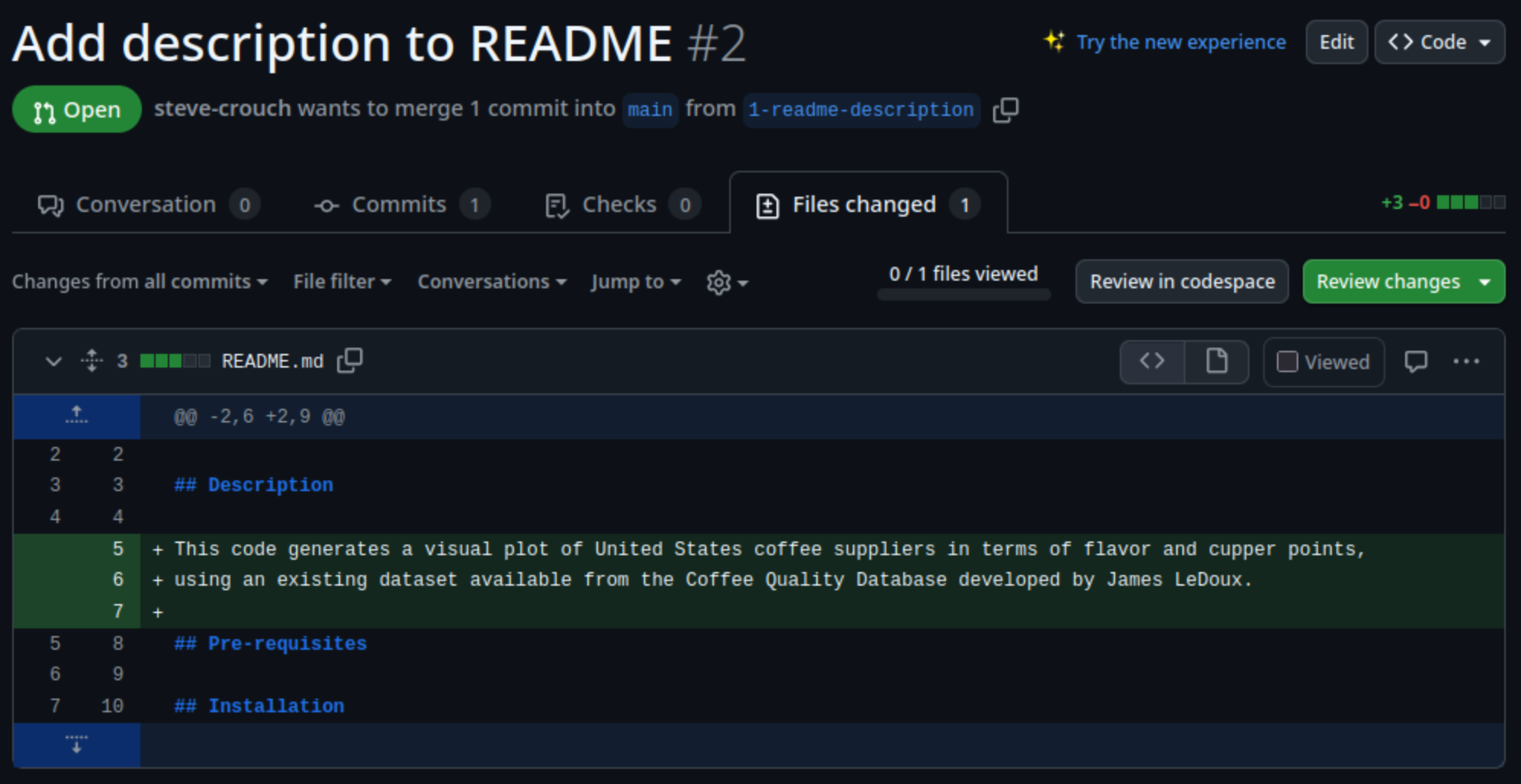Click the README.md diffstat squares
The height and width of the screenshot is (784, 1521).
tap(175, 361)
